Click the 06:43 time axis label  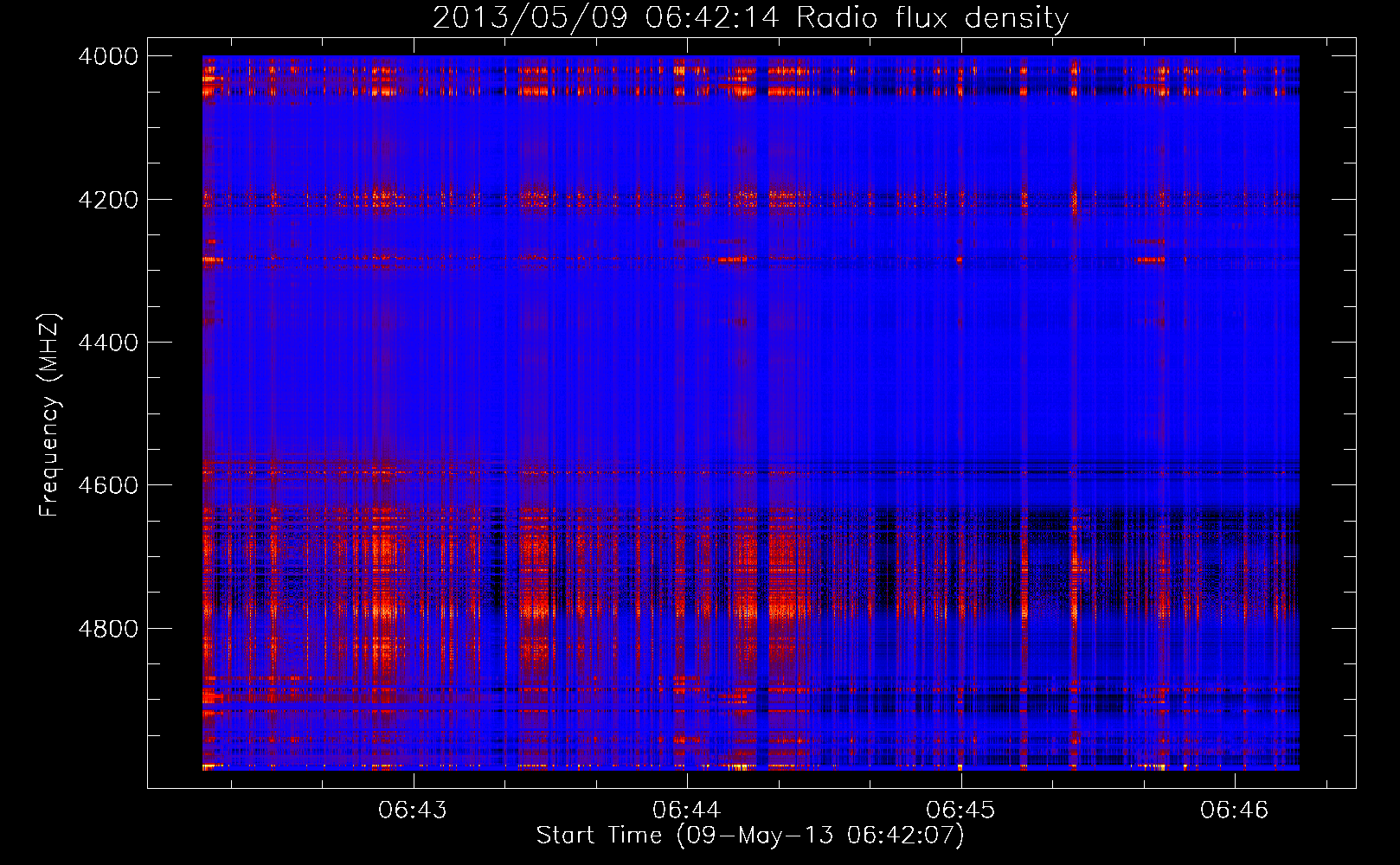(413, 810)
